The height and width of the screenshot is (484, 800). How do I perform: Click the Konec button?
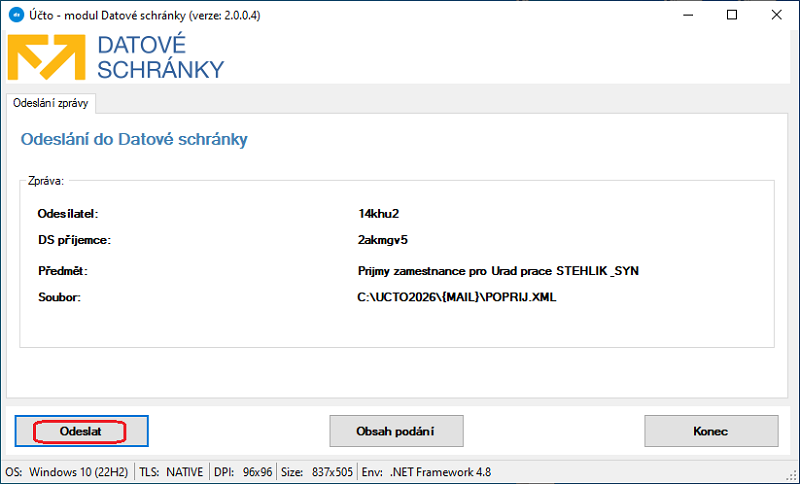[710, 431]
